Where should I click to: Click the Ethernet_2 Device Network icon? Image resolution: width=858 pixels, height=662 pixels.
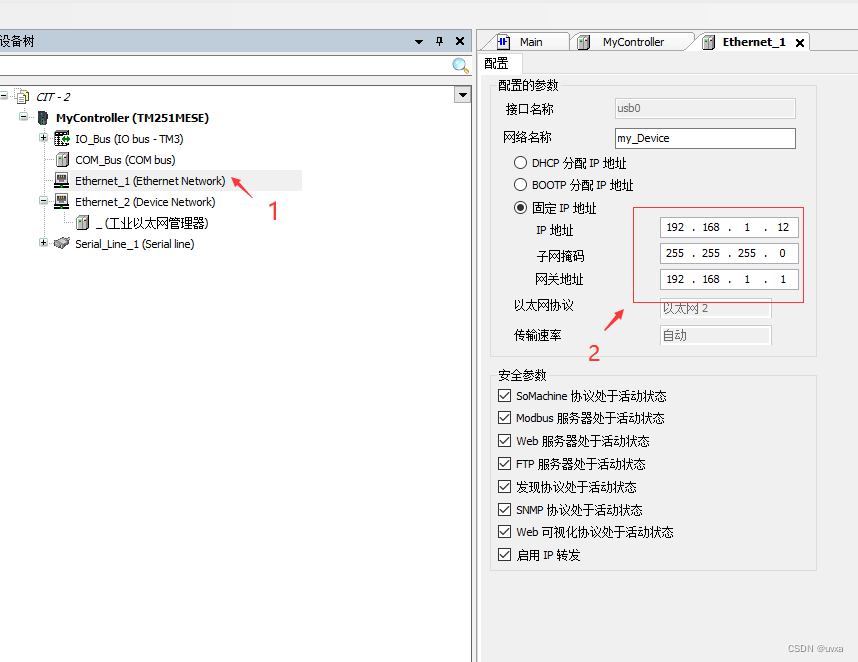[x=60, y=201]
